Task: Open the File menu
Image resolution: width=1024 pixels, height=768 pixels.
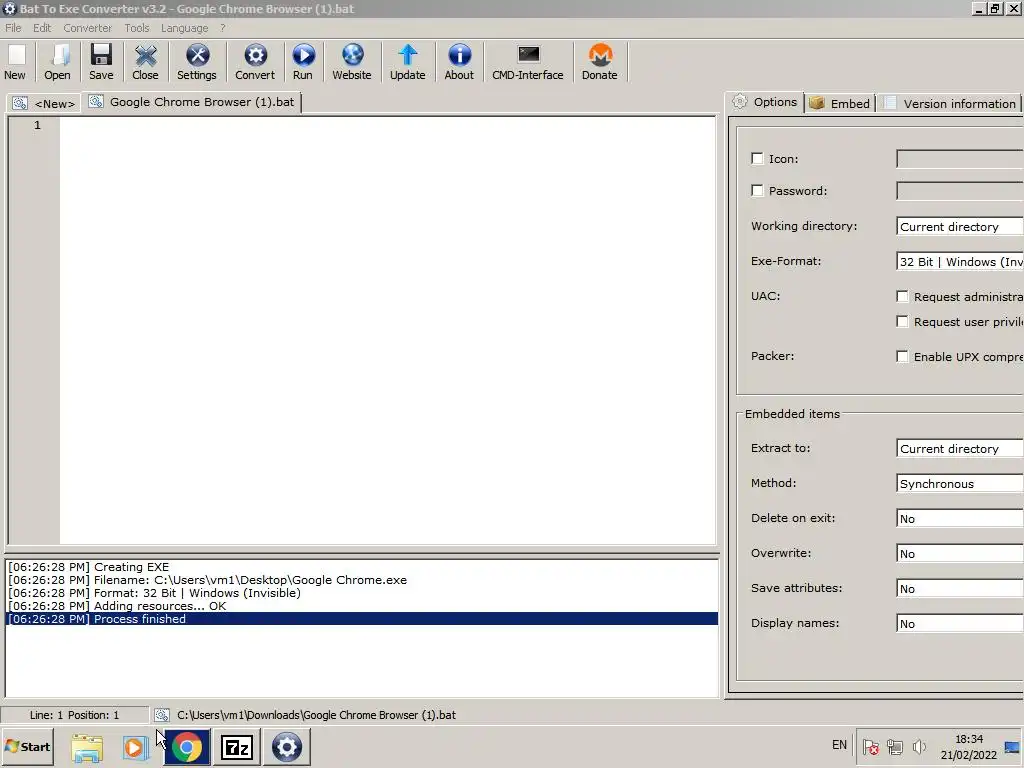Action: pyautogui.click(x=13, y=28)
